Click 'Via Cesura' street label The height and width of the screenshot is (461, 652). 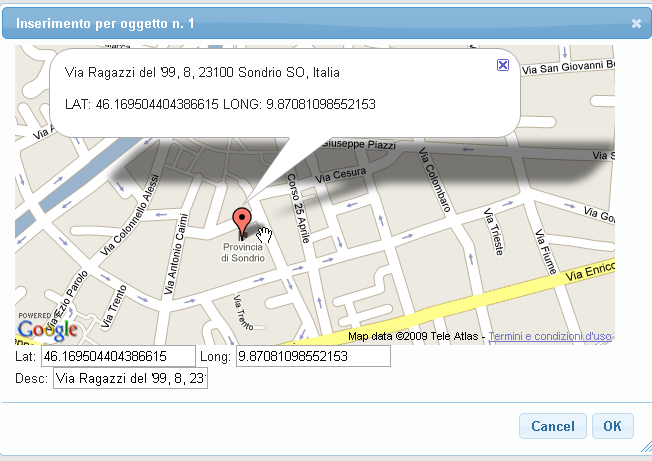[341, 175]
